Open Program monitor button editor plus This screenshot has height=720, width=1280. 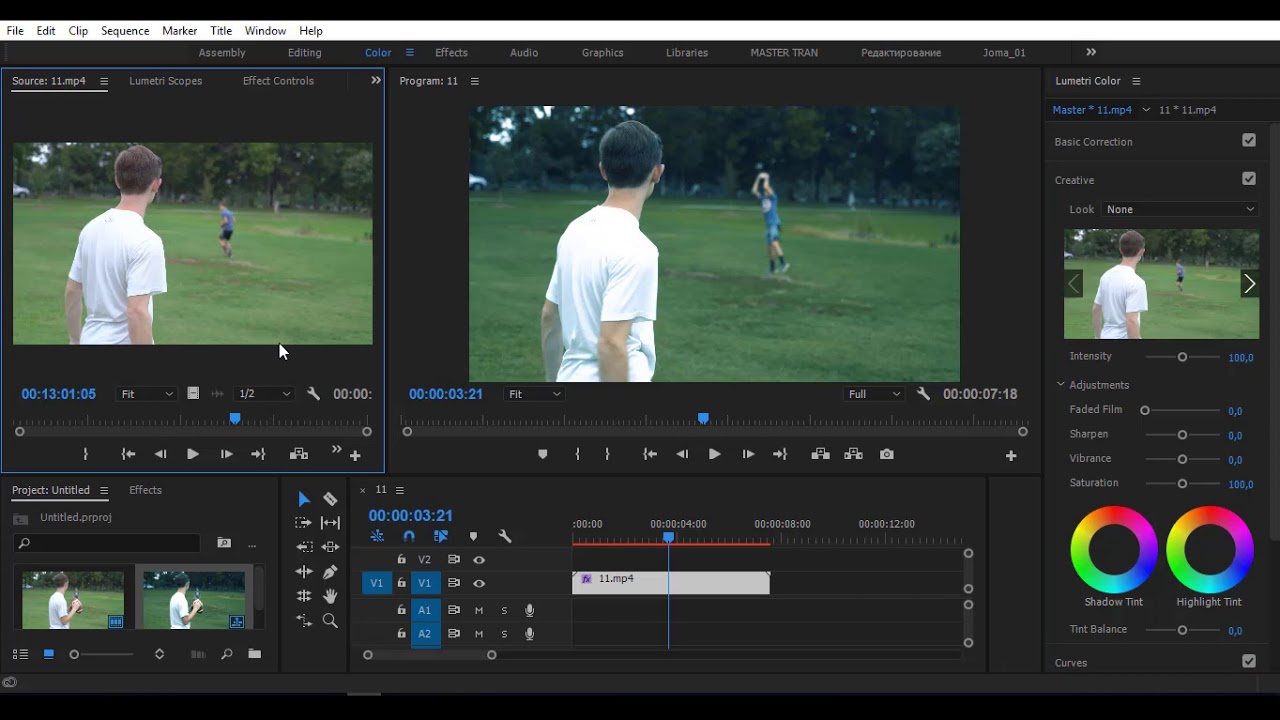tap(1011, 455)
